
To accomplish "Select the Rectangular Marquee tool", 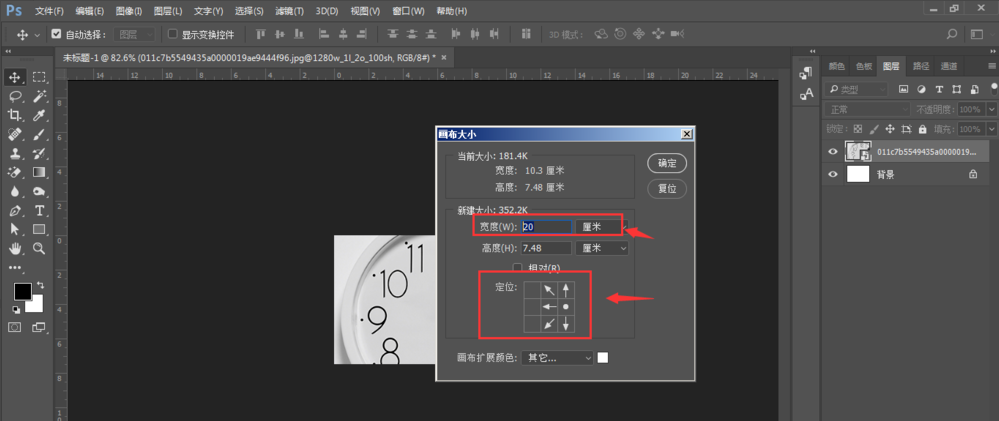I will [40, 78].
